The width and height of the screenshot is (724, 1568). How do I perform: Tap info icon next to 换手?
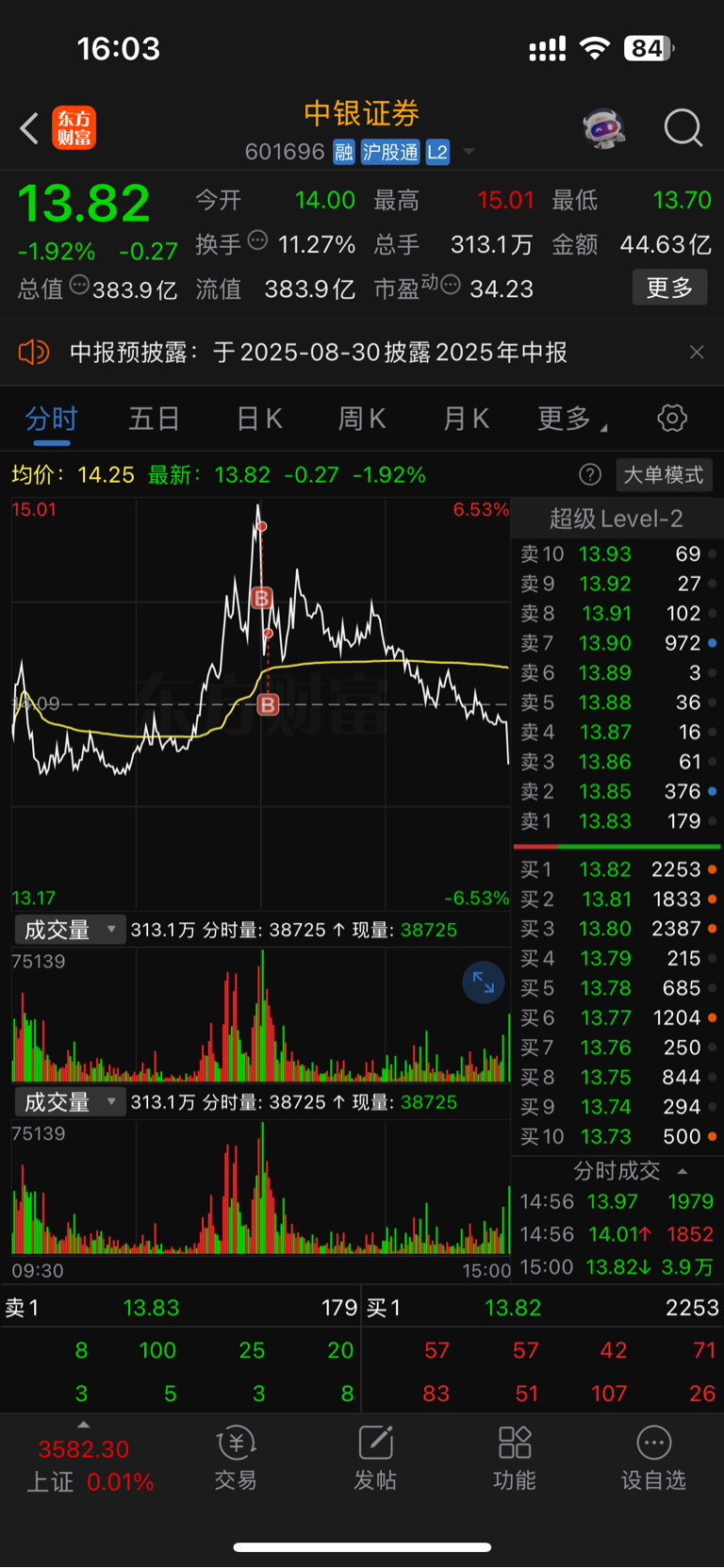tap(257, 240)
